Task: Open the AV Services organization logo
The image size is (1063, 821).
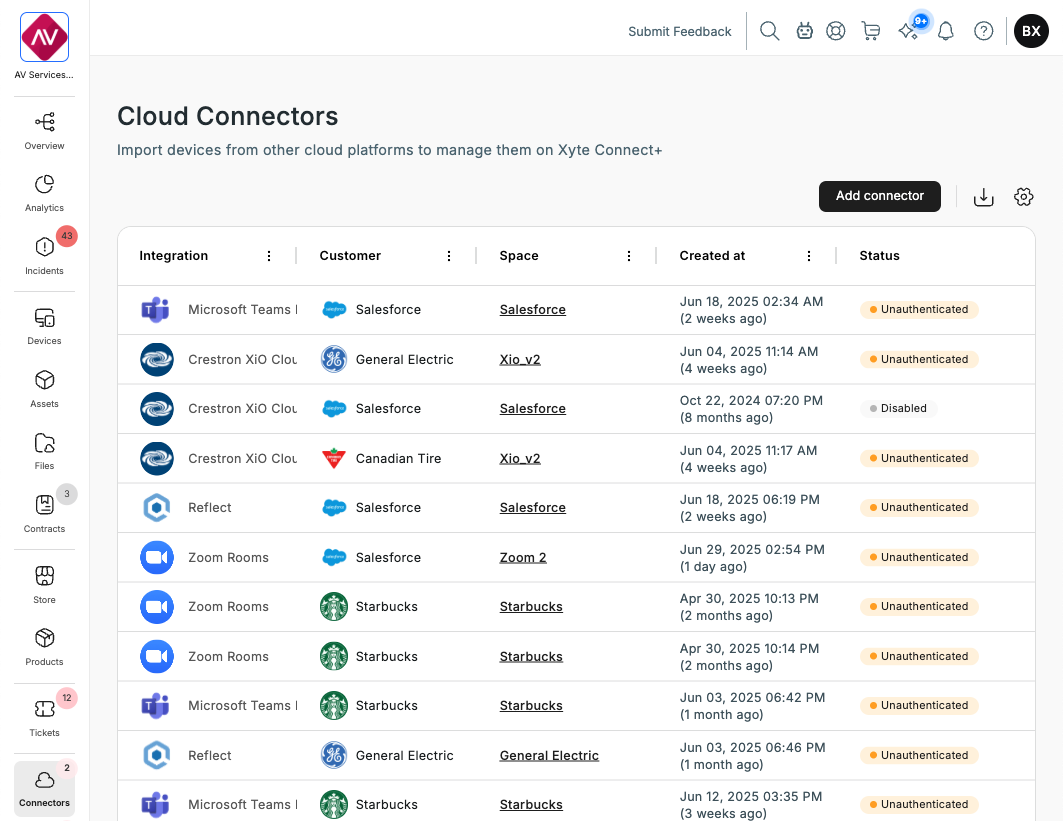Action: pos(44,37)
